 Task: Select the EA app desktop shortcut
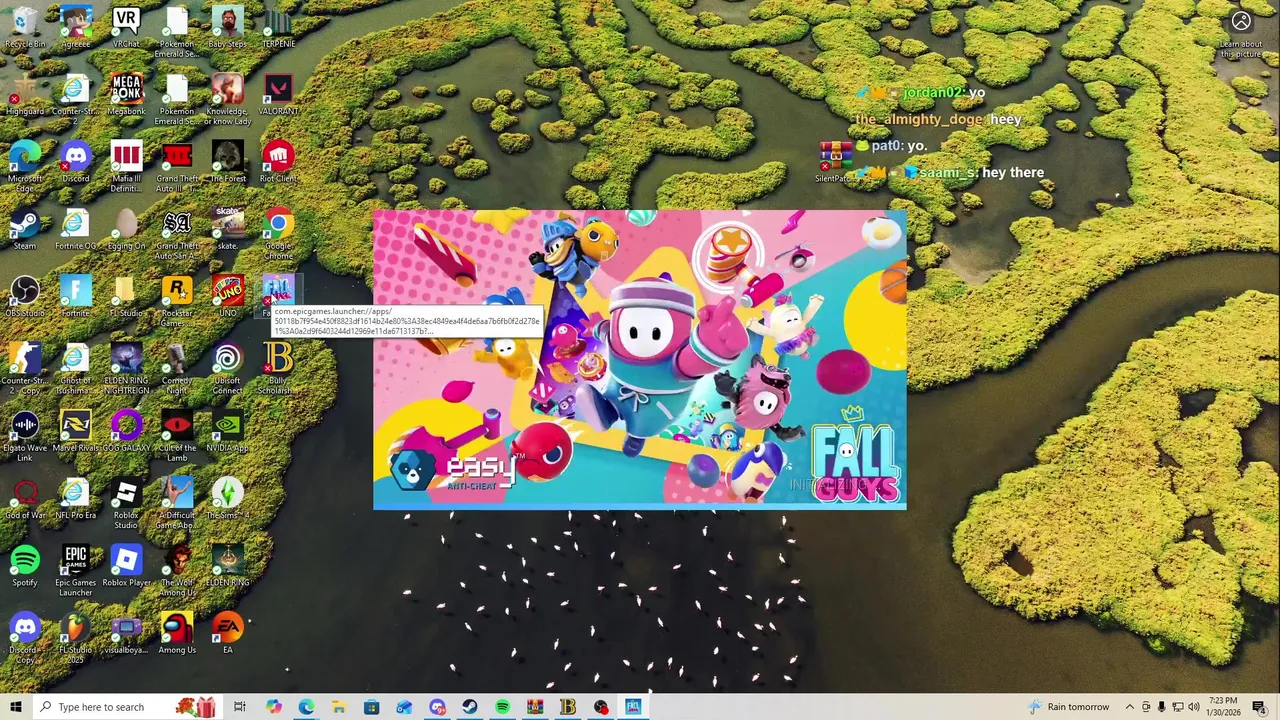coord(227,632)
